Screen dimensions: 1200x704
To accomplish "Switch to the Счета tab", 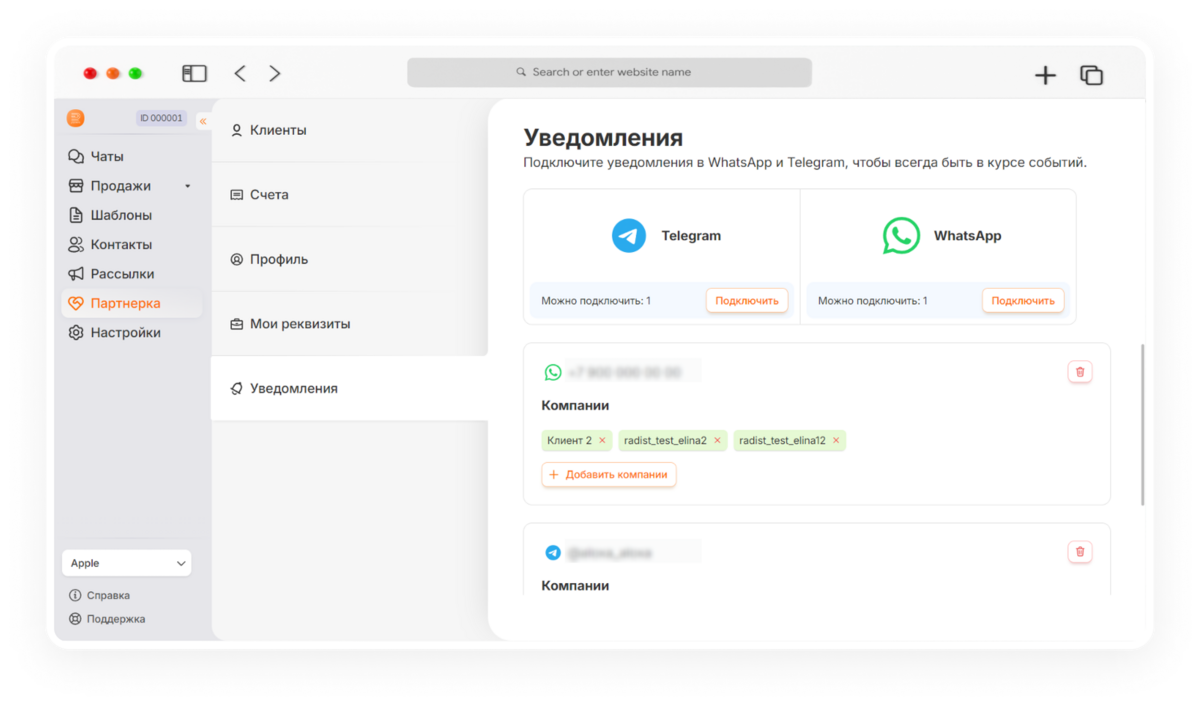I will tap(349, 195).
